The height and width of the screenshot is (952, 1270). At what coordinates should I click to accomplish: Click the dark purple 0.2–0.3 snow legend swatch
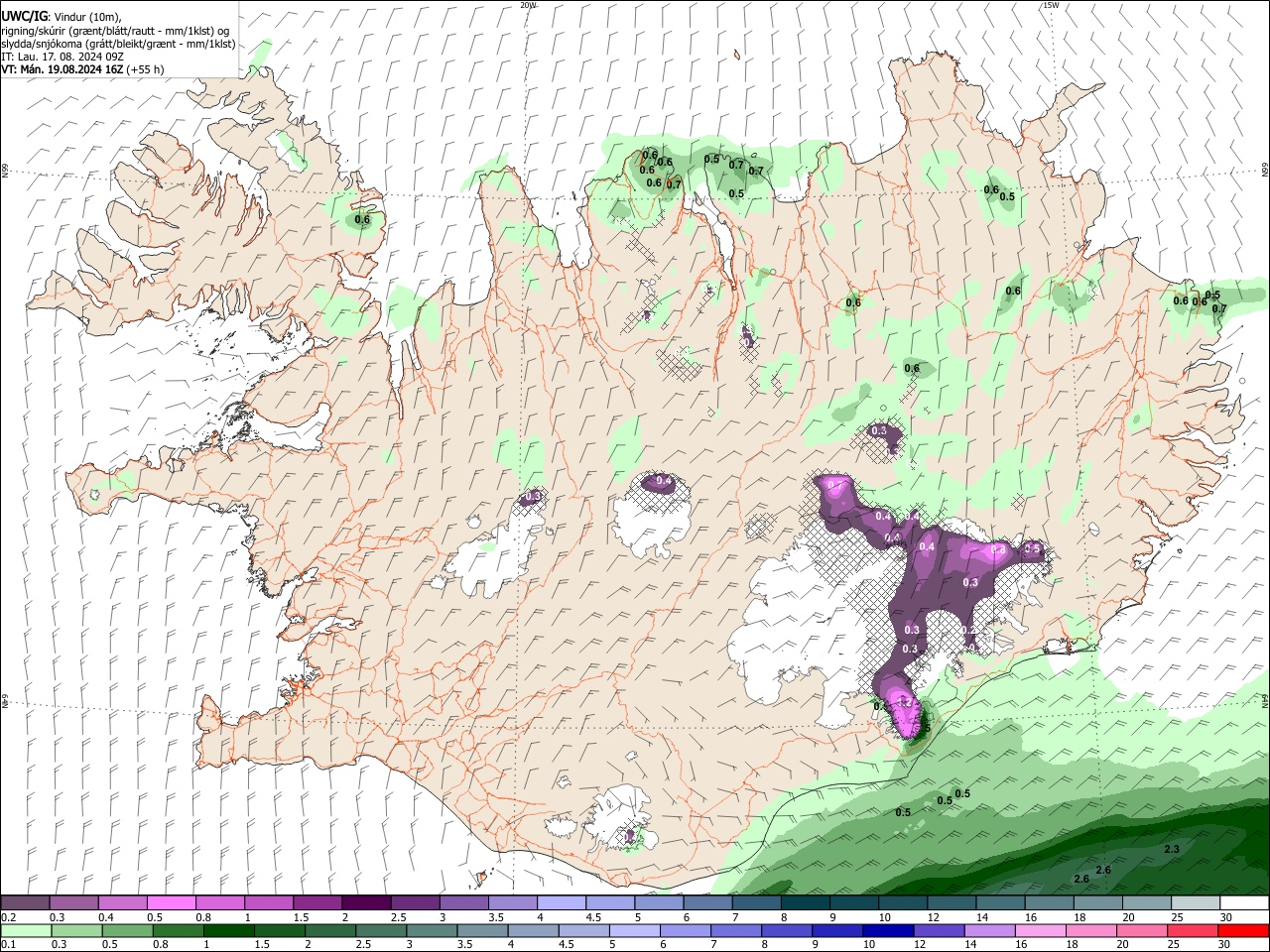coord(26,901)
